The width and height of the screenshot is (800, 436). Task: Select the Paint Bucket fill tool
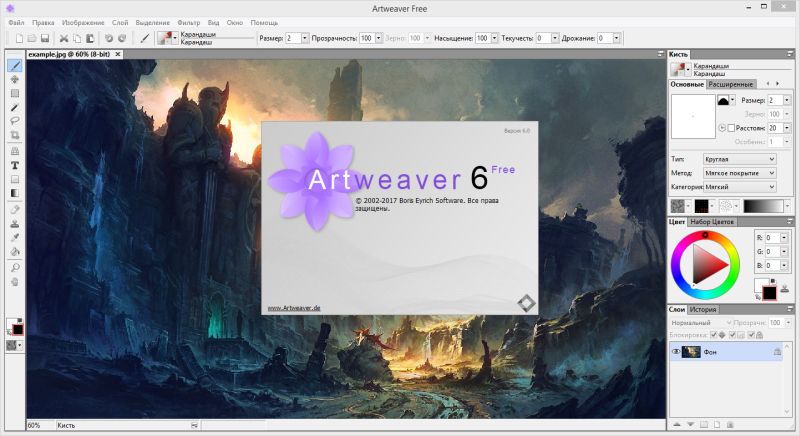click(x=15, y=251)
